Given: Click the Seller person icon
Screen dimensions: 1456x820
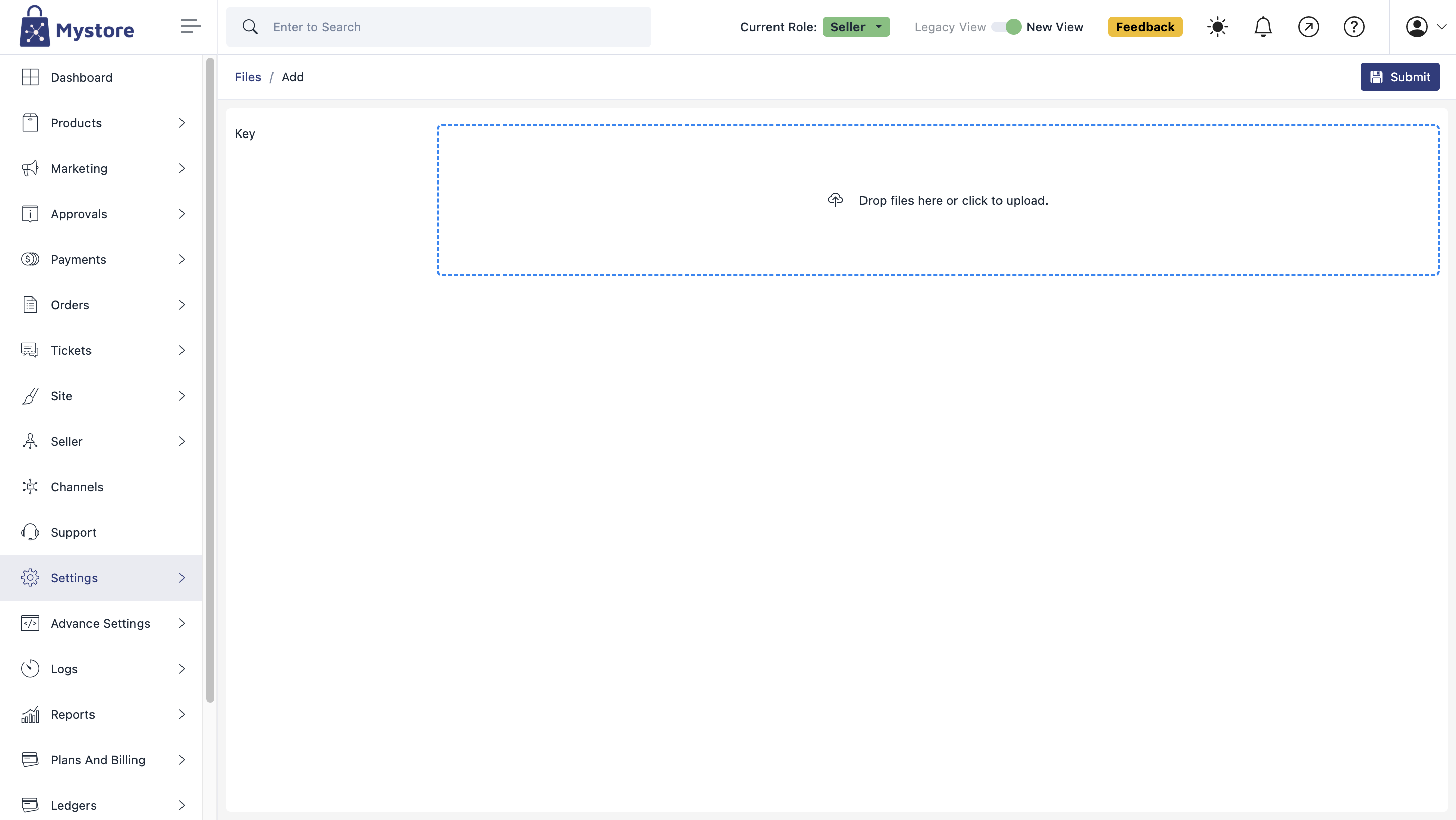Looking at the screenshot, I should click(30, 441).
